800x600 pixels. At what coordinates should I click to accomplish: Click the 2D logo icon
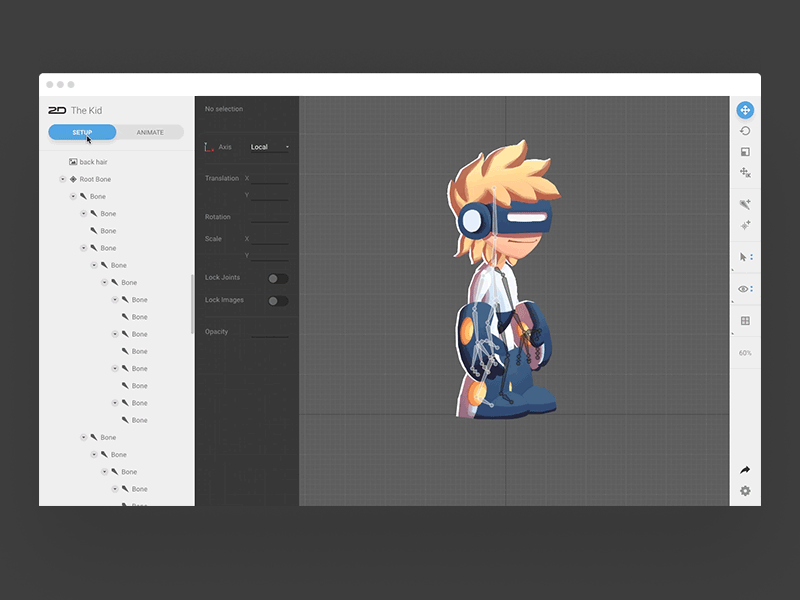(x=57, y=110)
